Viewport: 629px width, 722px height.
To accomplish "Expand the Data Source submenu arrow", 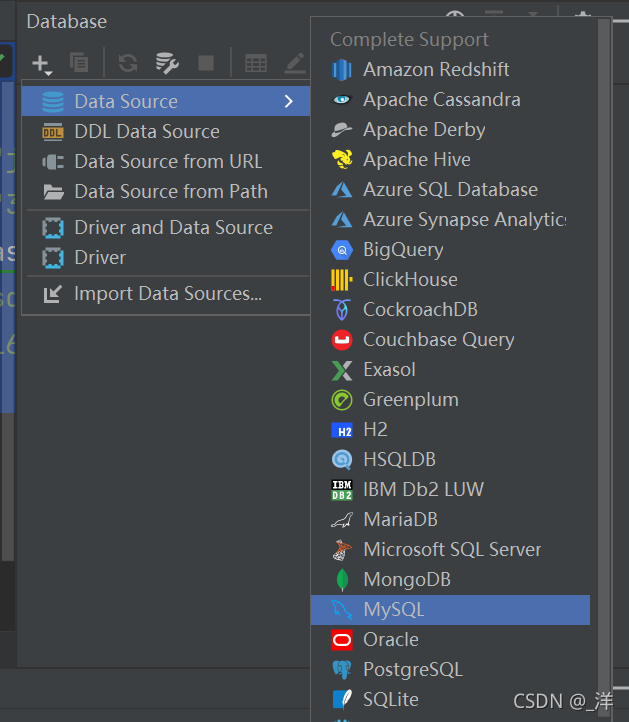I will (289, 101).
